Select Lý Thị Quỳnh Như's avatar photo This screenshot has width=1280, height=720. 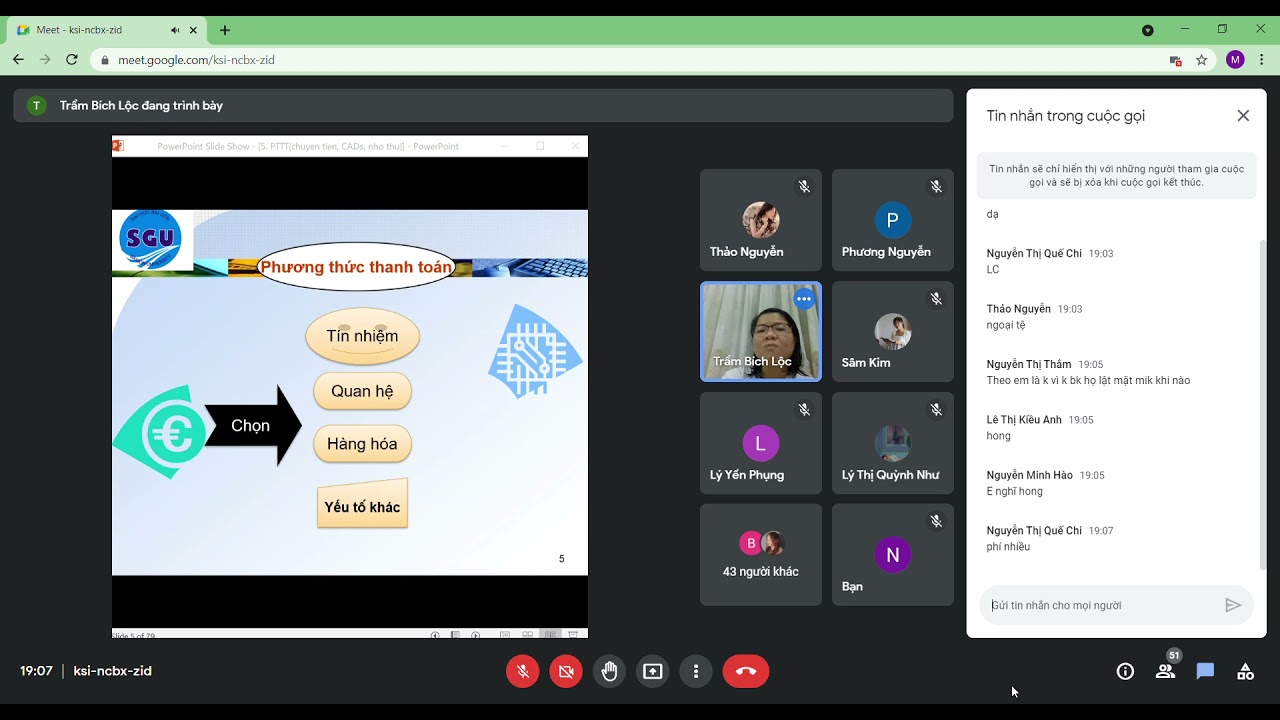893,443
